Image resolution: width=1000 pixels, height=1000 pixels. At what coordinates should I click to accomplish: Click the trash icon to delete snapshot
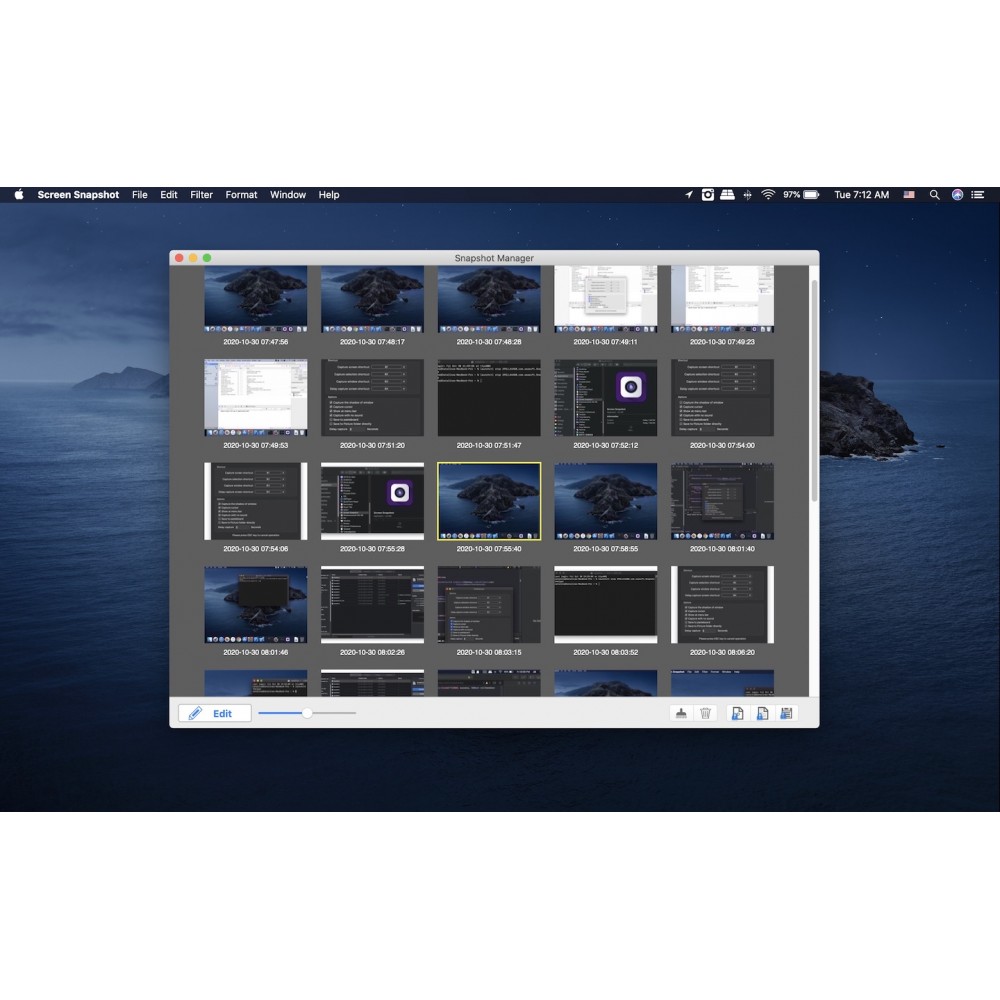point(706,713)
